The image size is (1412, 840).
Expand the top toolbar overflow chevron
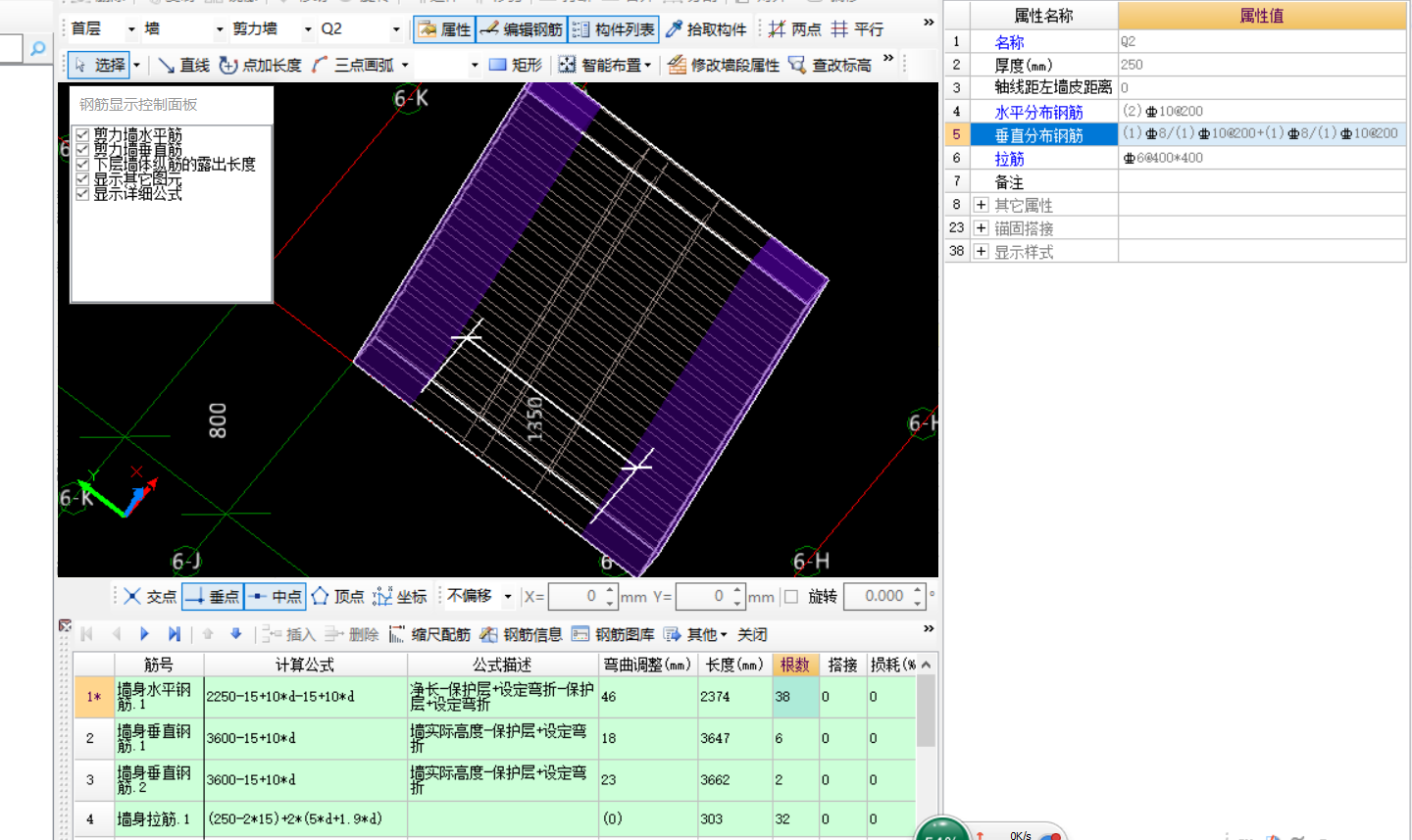[x=928, y=23]
